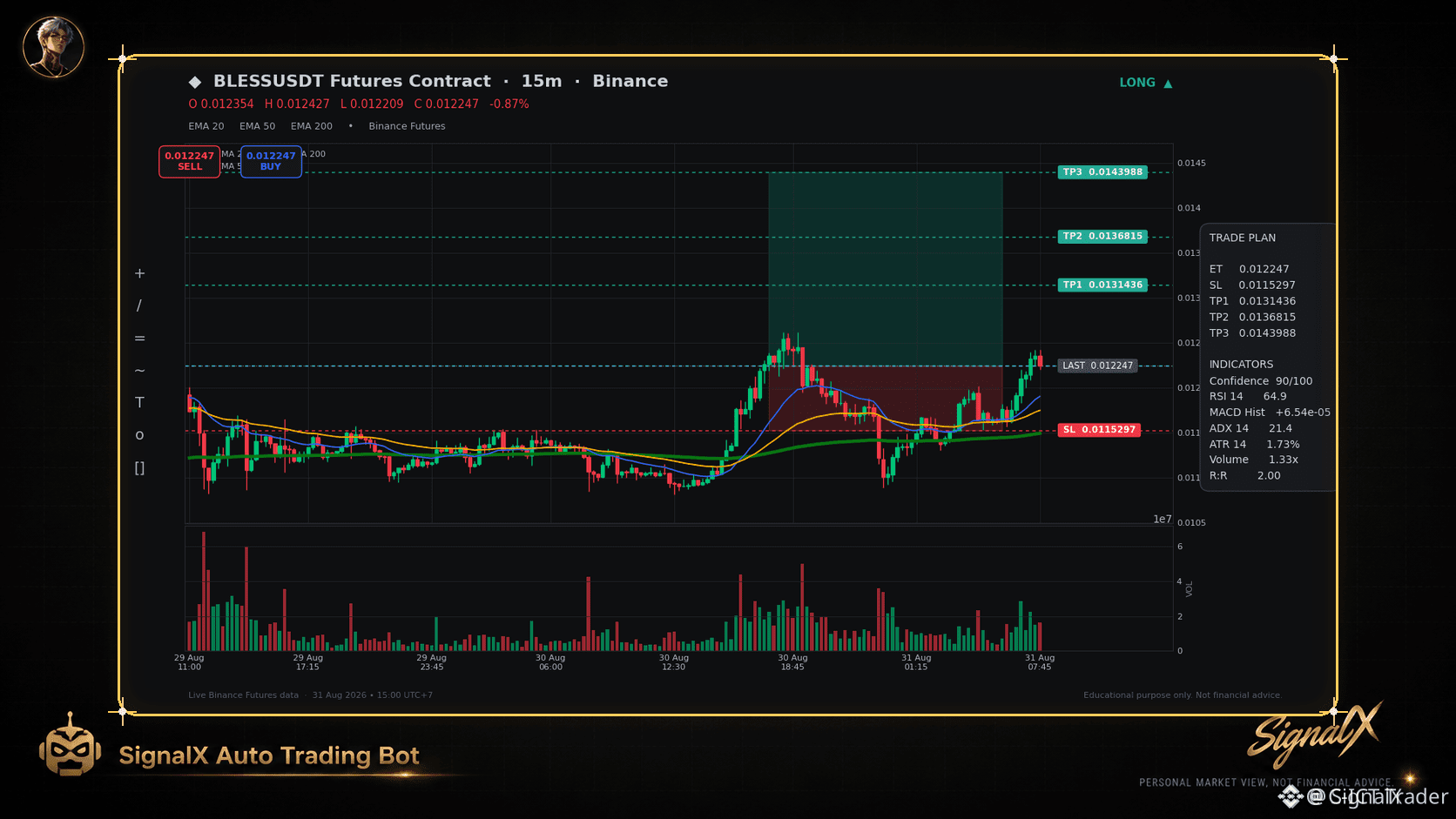1456x819 pixels.
Task: Click the TP2 0.0136815 chart label
Action: [1102, 237]
